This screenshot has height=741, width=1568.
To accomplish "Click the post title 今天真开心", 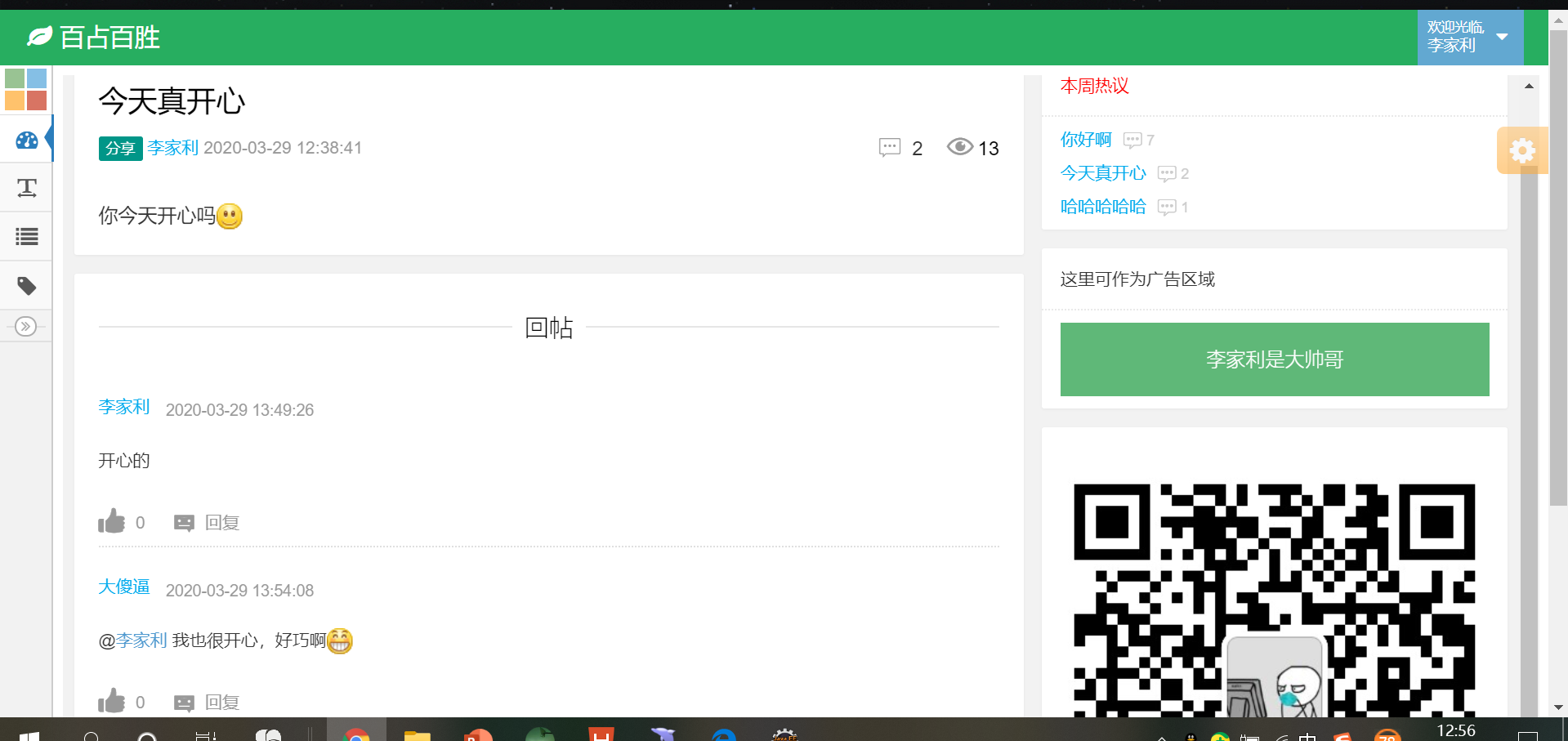I will click(x=172, y=101).
